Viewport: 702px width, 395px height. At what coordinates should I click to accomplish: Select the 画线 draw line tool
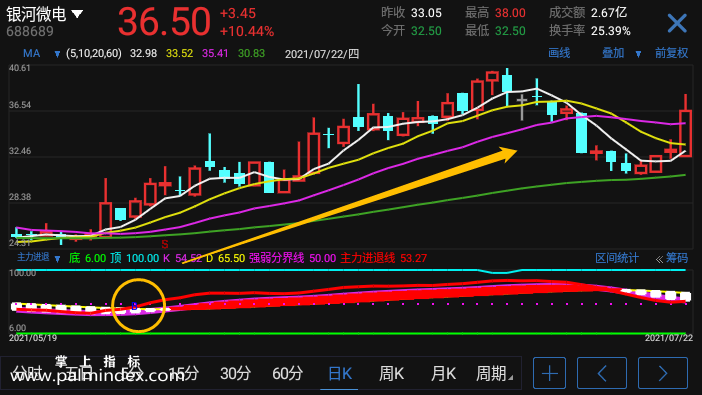coord(559,53)
